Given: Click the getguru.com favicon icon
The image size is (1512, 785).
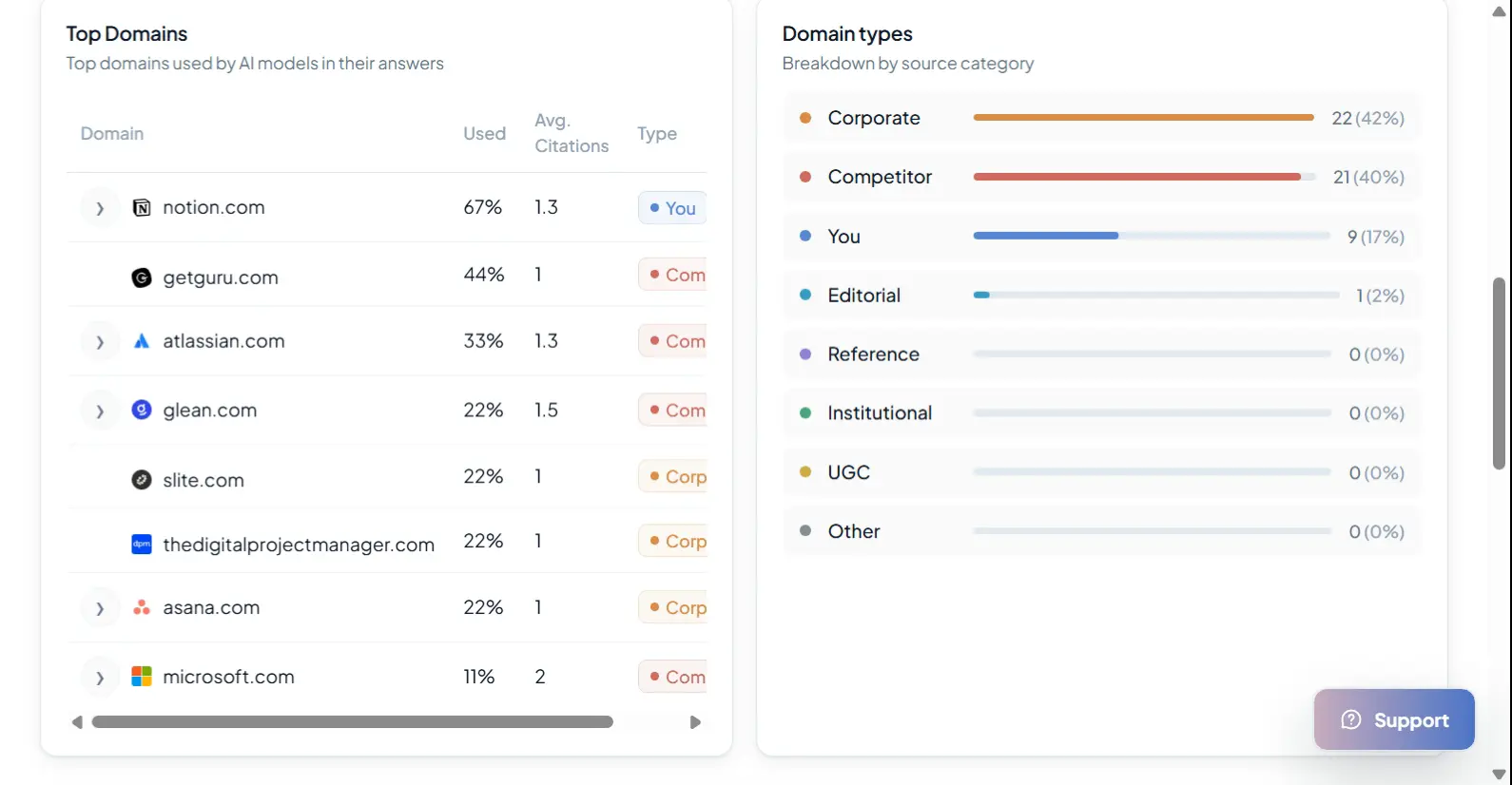Looking at the screenshot, I should (x=142, y=278).
